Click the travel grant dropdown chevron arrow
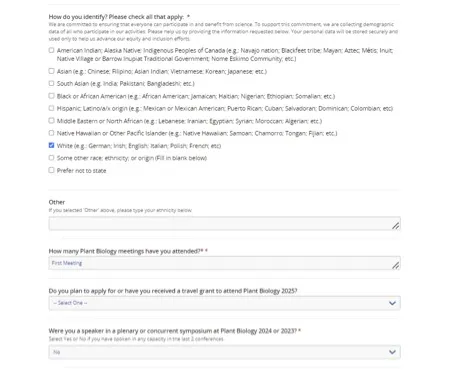 point(392,303)
